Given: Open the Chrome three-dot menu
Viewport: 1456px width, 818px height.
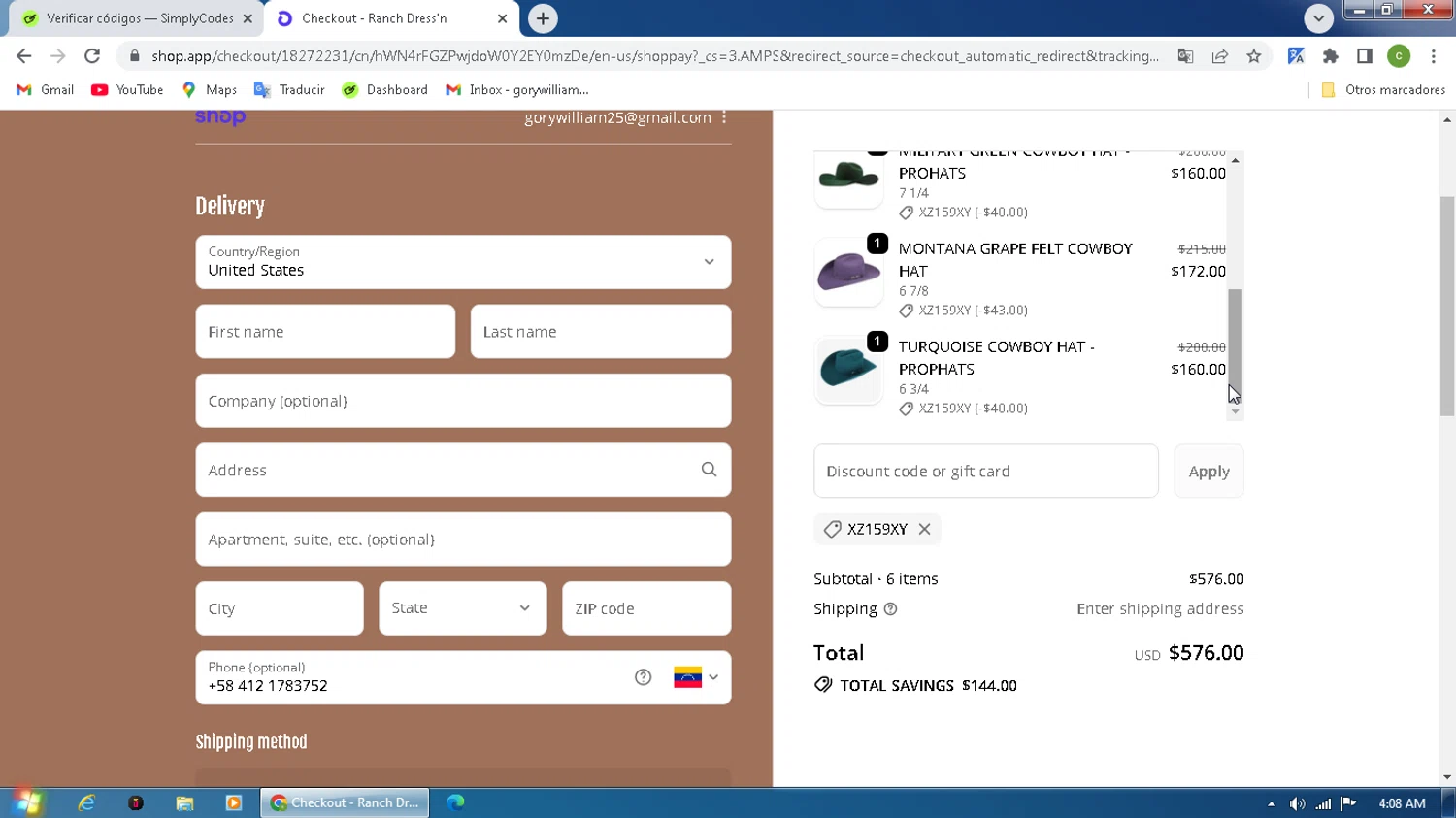Looking at the screenshot, I should [1434, 56].
